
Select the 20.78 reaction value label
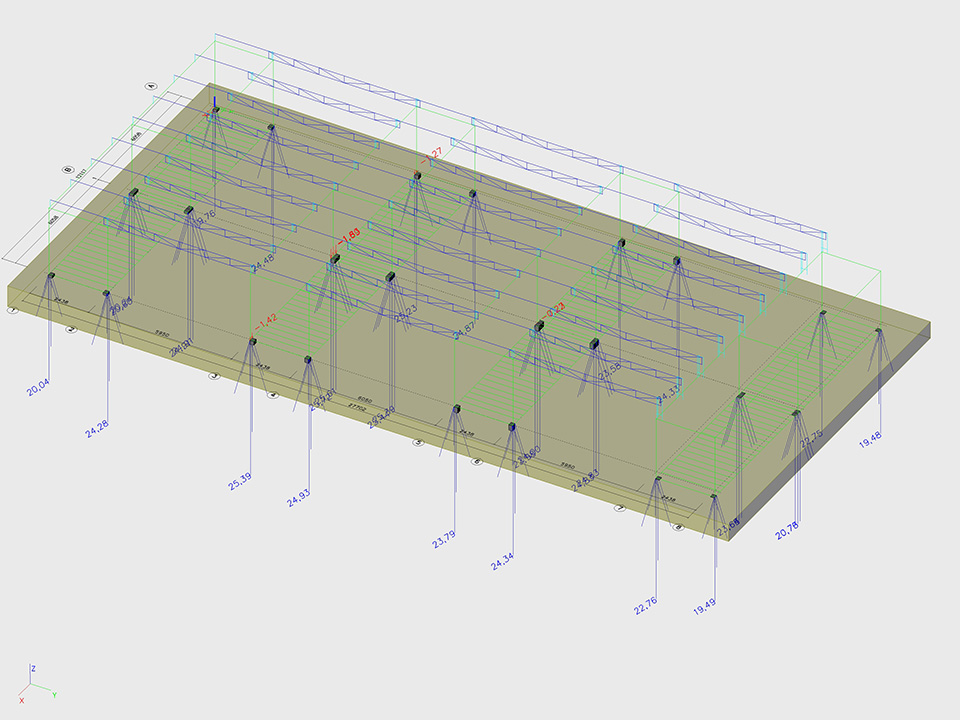(x=787, y=530)
